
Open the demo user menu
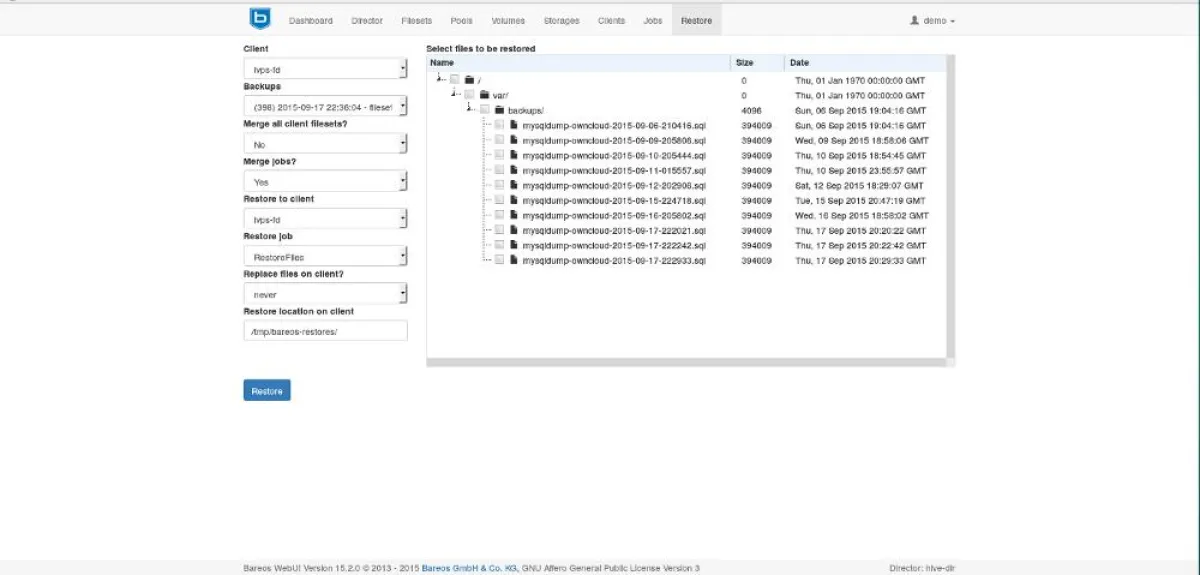point(932,20)
